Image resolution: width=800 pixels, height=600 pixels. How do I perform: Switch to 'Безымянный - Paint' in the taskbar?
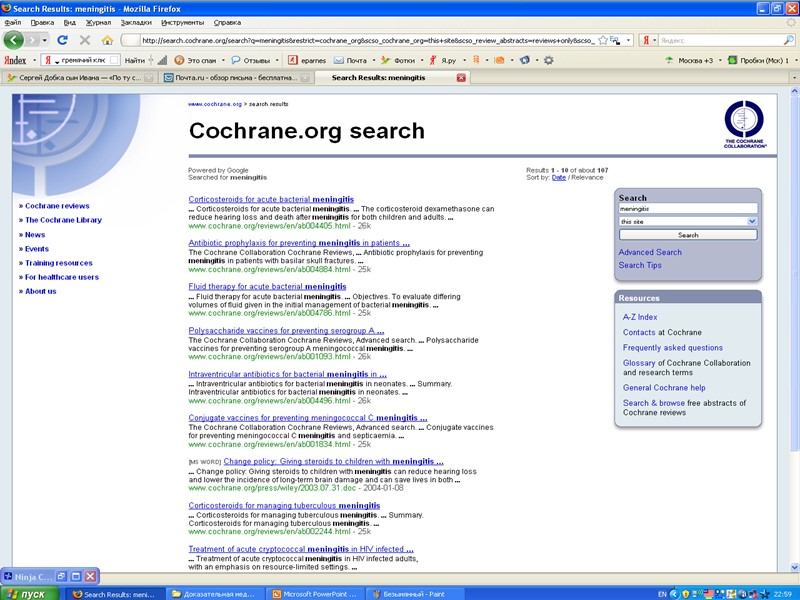coord(414,594)
